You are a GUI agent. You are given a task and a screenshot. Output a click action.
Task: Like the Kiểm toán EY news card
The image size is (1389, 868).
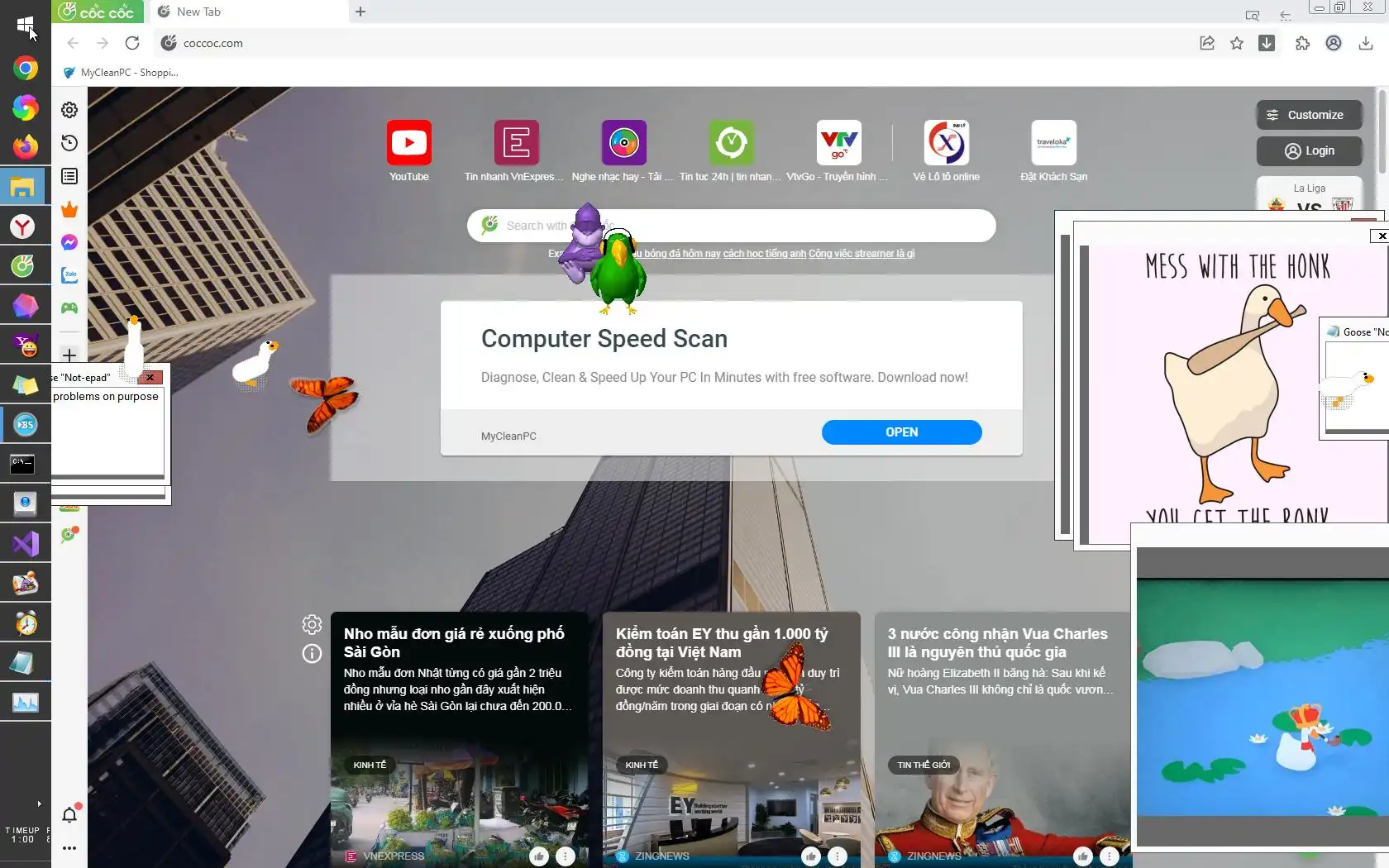click(811, 856)
